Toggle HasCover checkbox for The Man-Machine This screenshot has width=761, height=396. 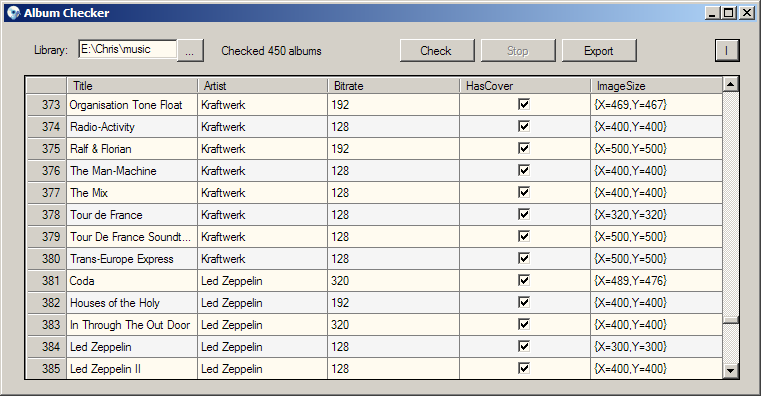click(524, 170)
